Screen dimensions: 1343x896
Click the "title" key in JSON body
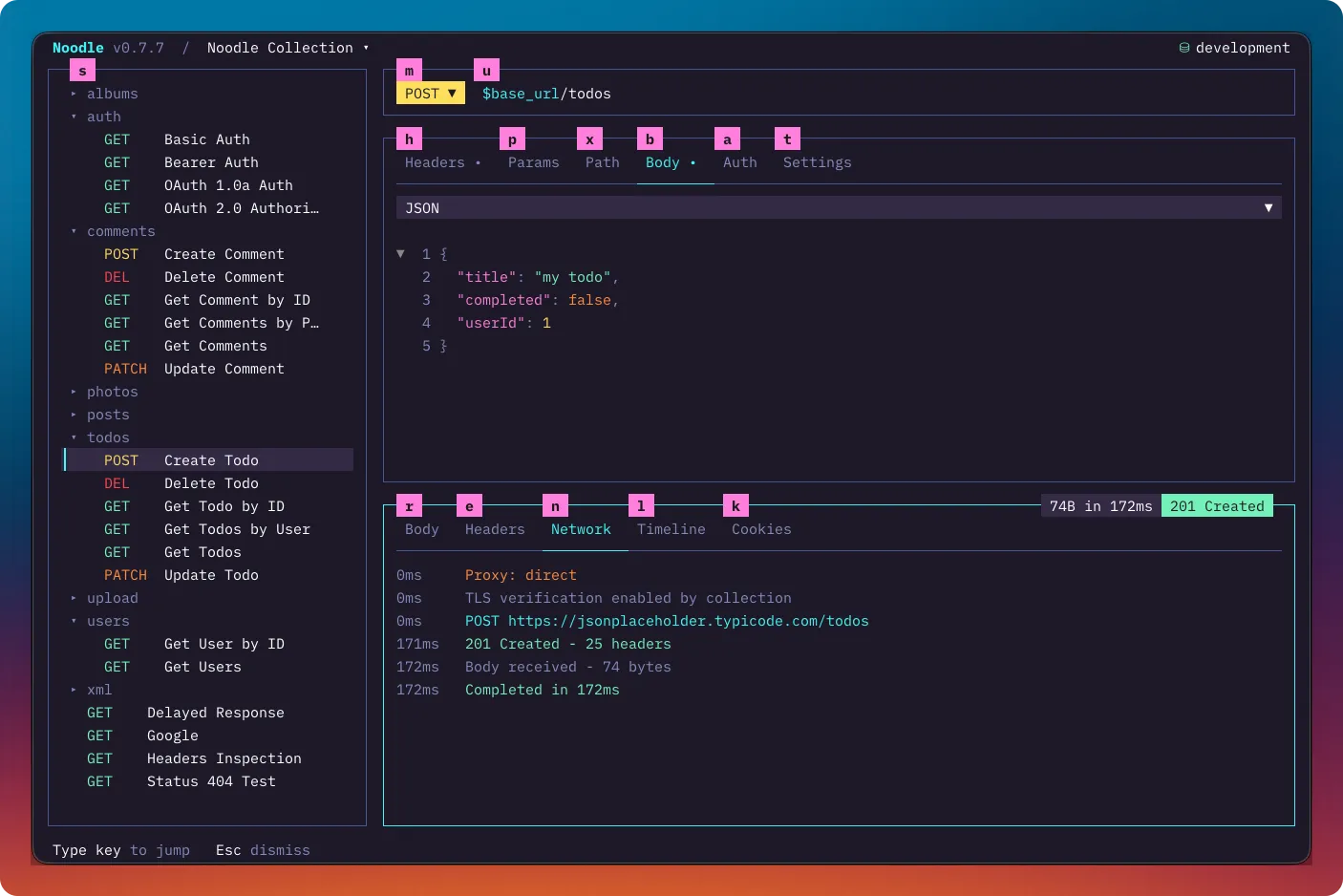487,277
